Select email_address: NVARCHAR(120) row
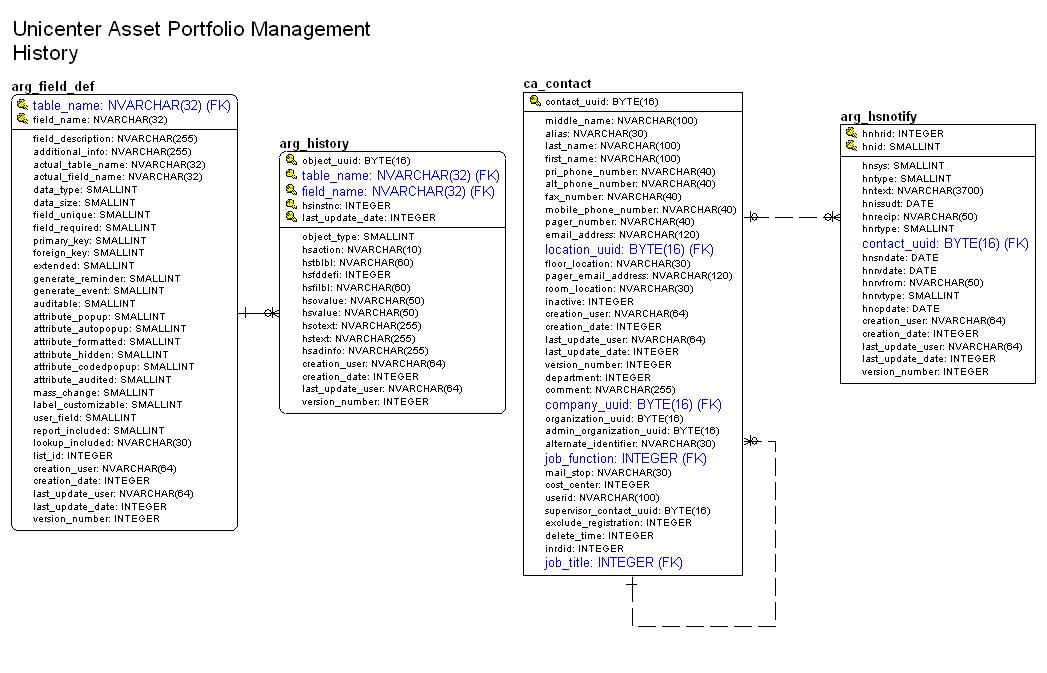The height and width of the screenshot is (673, 1047). [622, 234]
